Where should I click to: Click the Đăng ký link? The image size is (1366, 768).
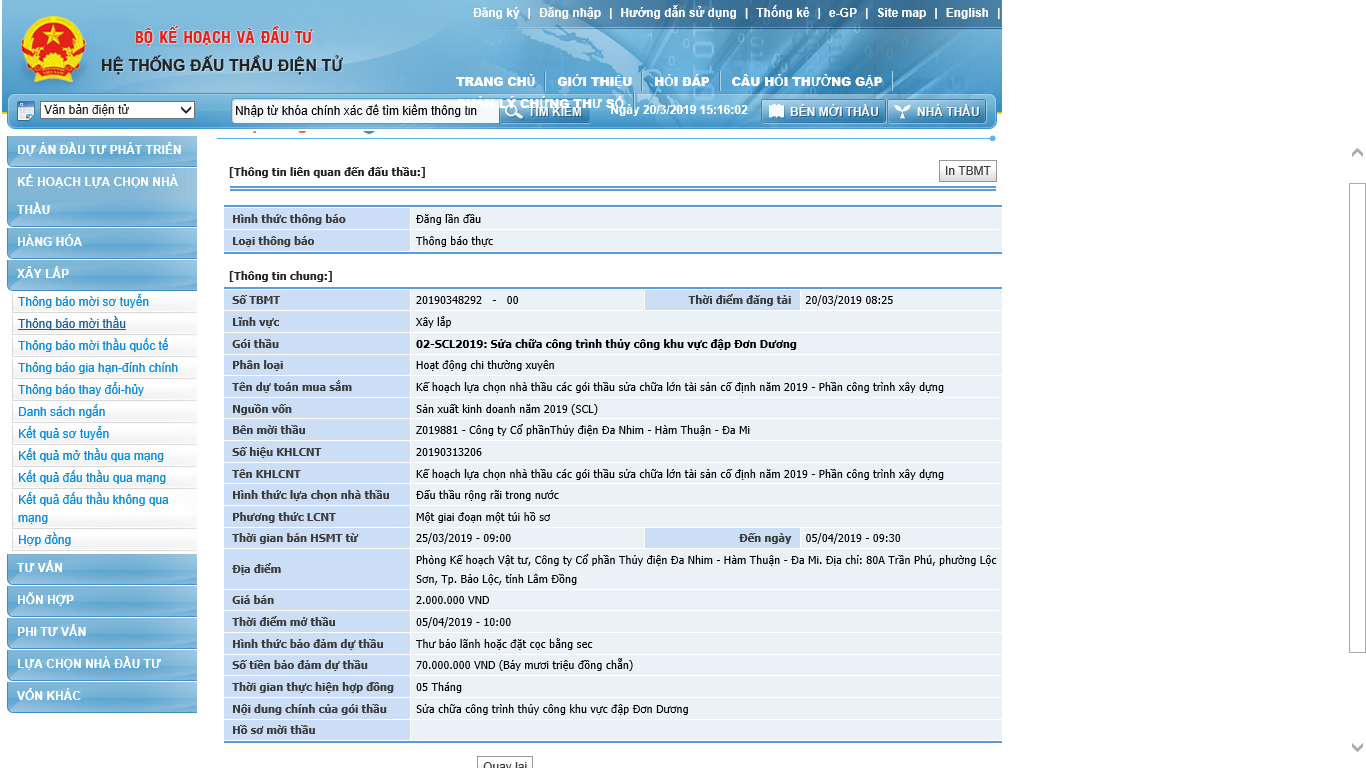[496, 13]
